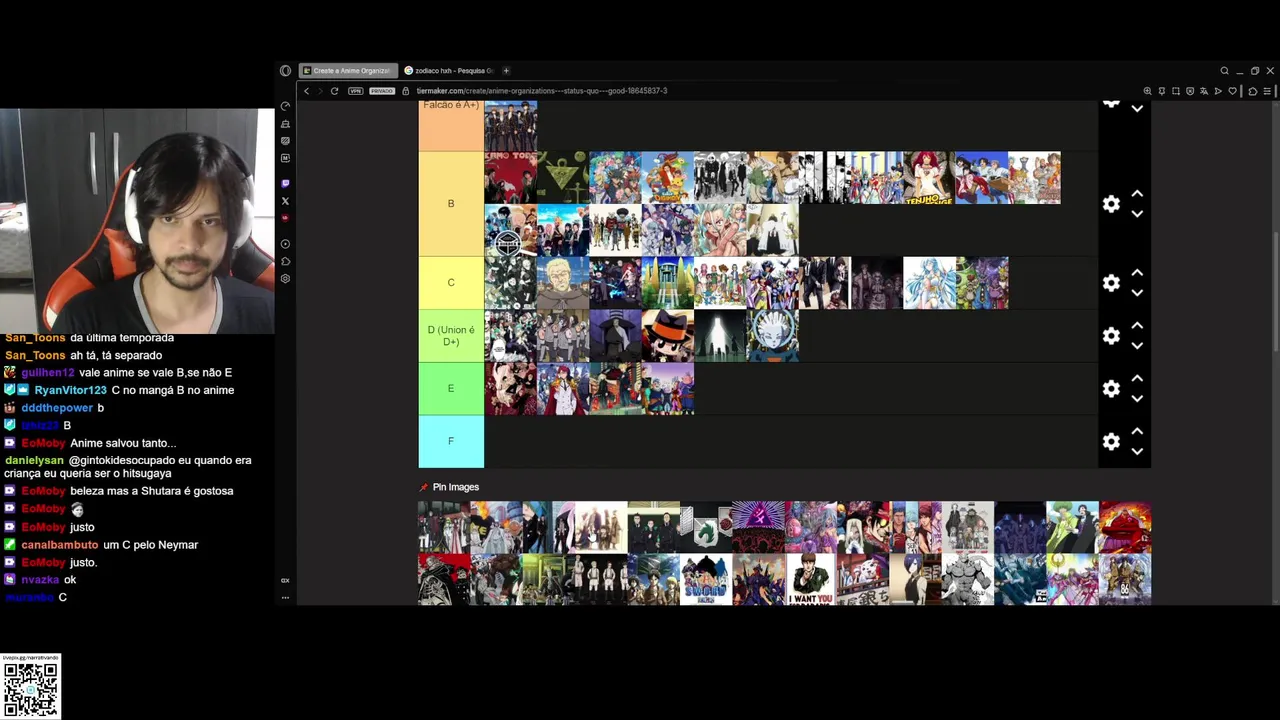The width and height of the screenshot is (1280, 720).
Task: Select TENJHO TENGE image in tier B
Action: (x=929, y=178)
